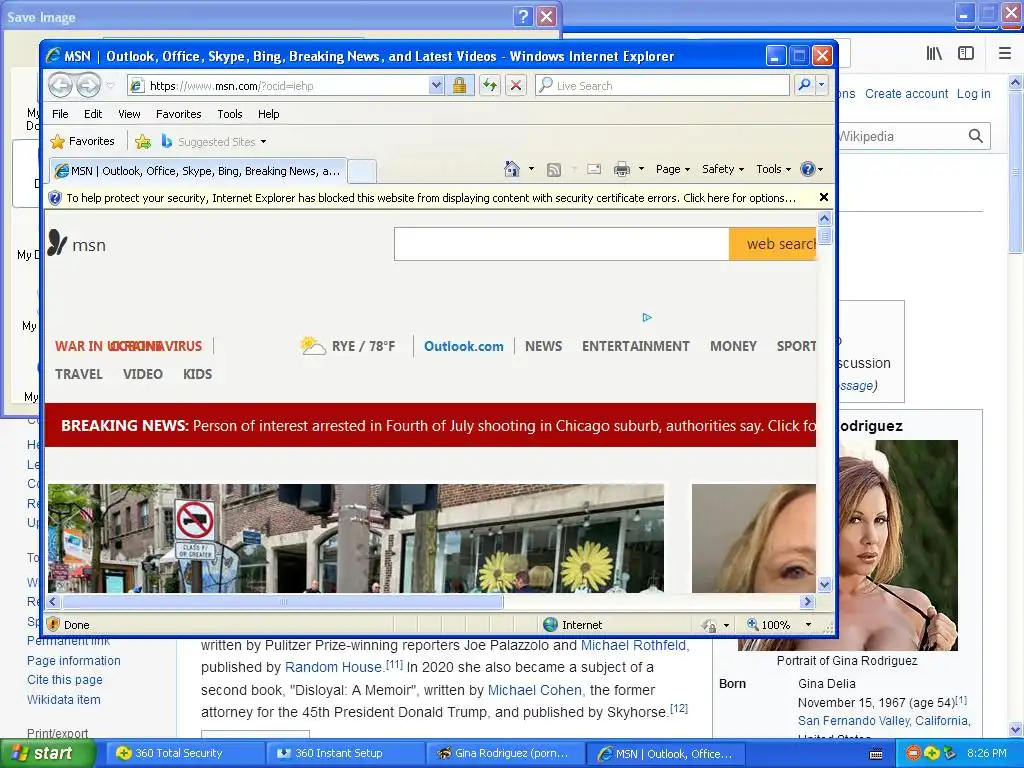Click the MSN butterfly logo
This screenshot has width=1024, height=768.
pyautogui.click(x=57, y=243)
